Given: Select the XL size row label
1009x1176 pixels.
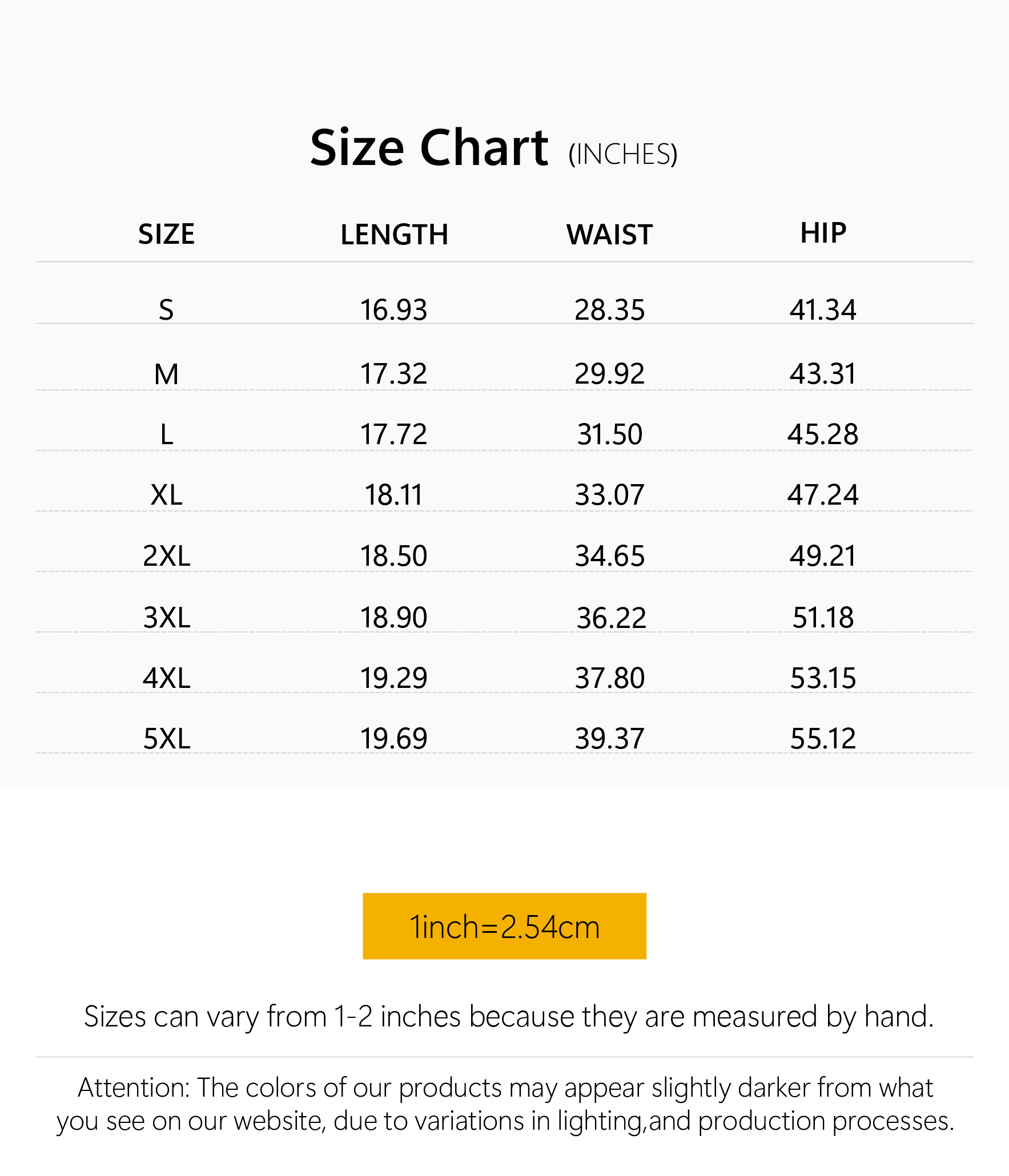Looking at the screenshot, I should click(166, 495).
